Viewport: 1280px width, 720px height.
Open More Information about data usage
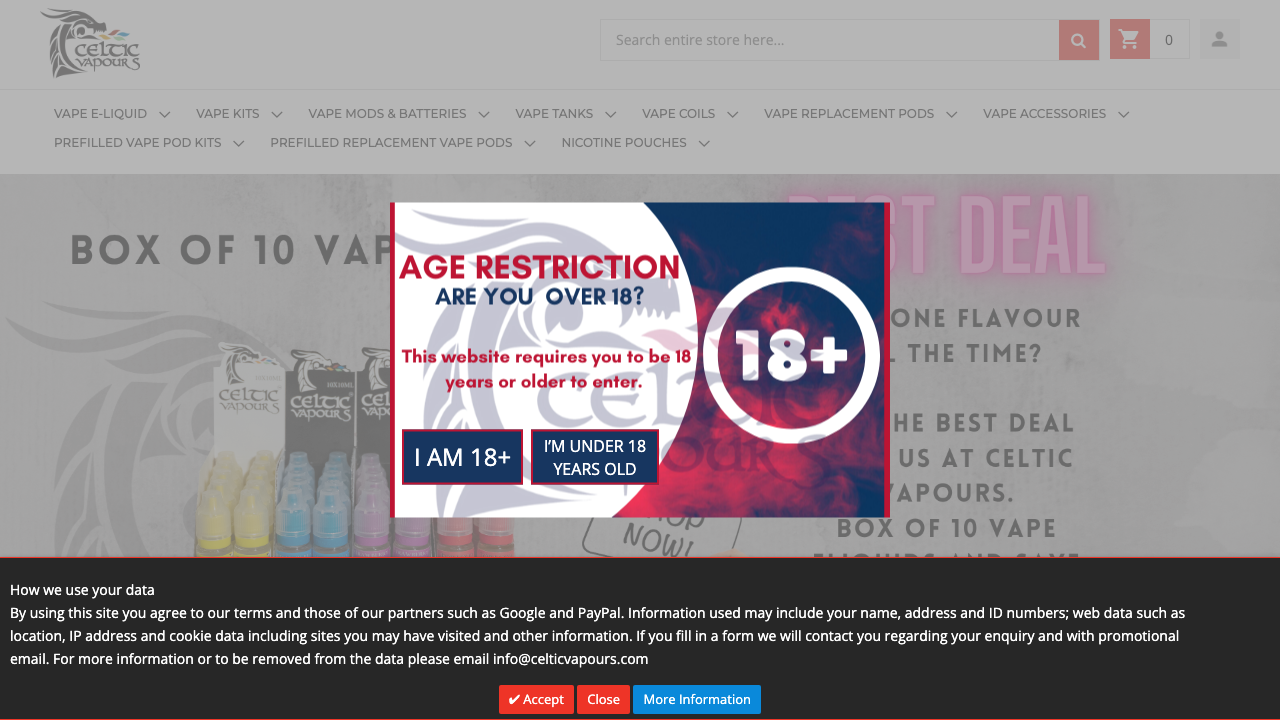pyautogui.click(x=696, y=700)
